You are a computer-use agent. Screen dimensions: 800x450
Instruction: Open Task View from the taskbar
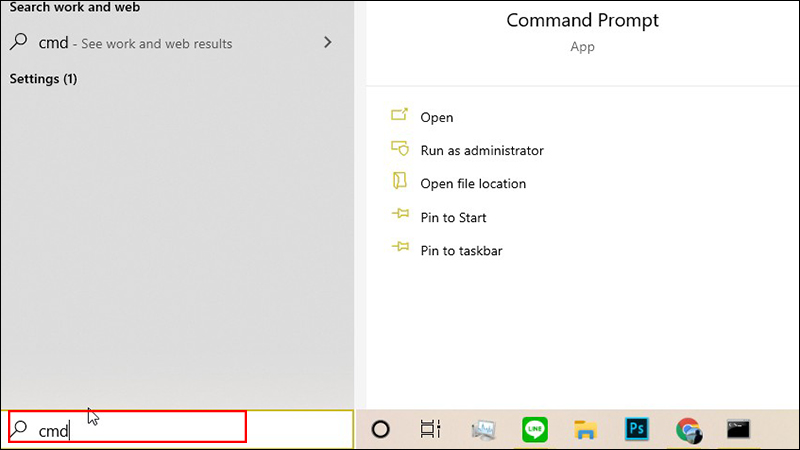(x=431, y=429)
